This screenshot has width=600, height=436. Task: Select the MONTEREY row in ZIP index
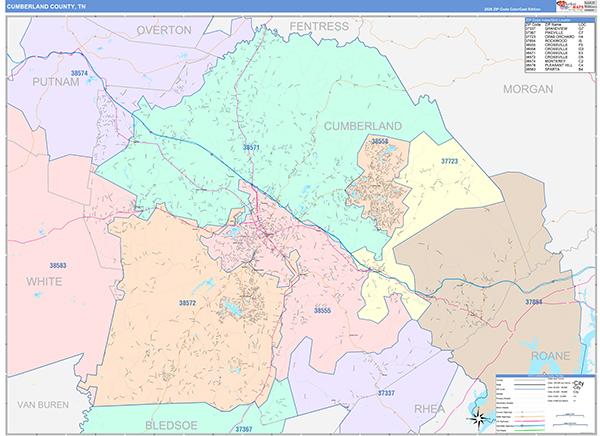(x=554, y=61)
